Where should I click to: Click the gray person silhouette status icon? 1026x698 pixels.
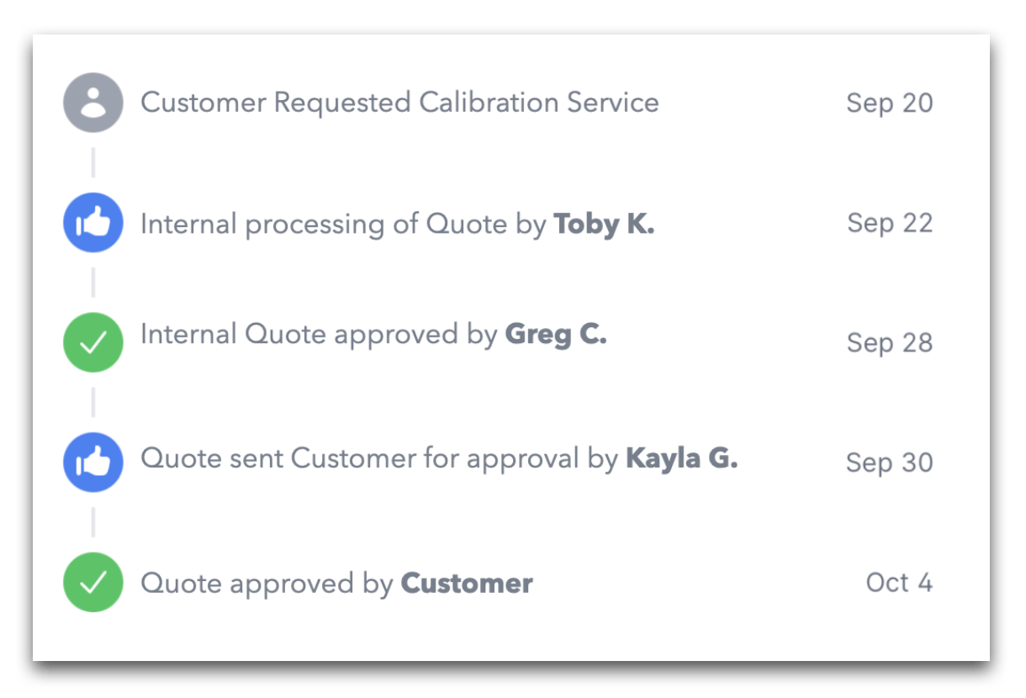(92, 102)
